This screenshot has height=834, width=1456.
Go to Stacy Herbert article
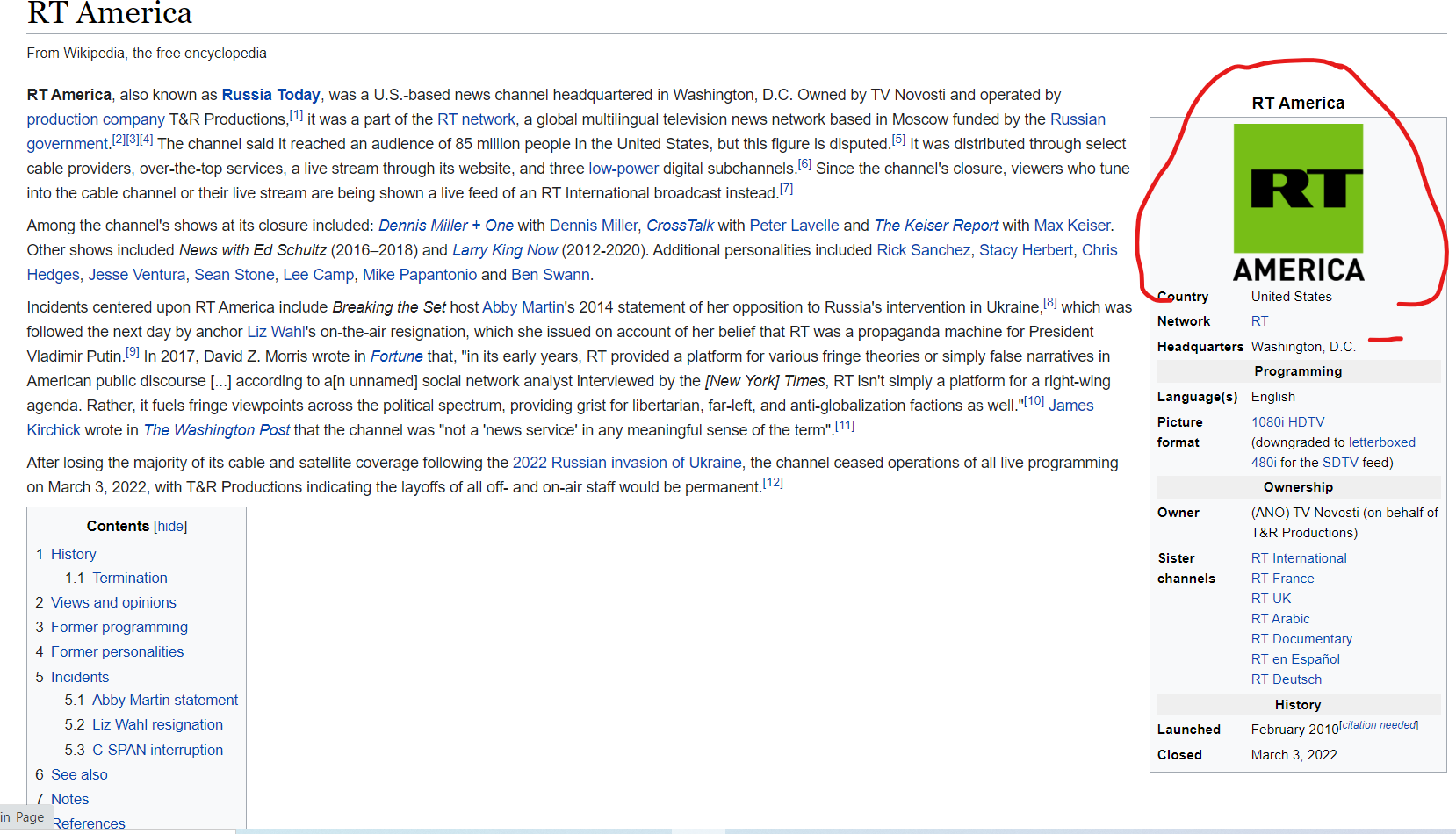pos(1026,250)
